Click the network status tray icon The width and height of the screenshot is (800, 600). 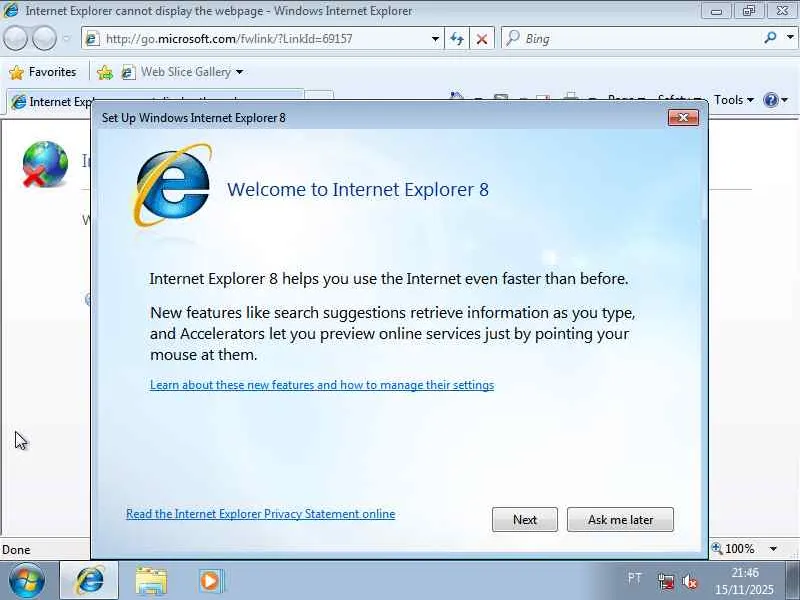click(x=665, y=581)
